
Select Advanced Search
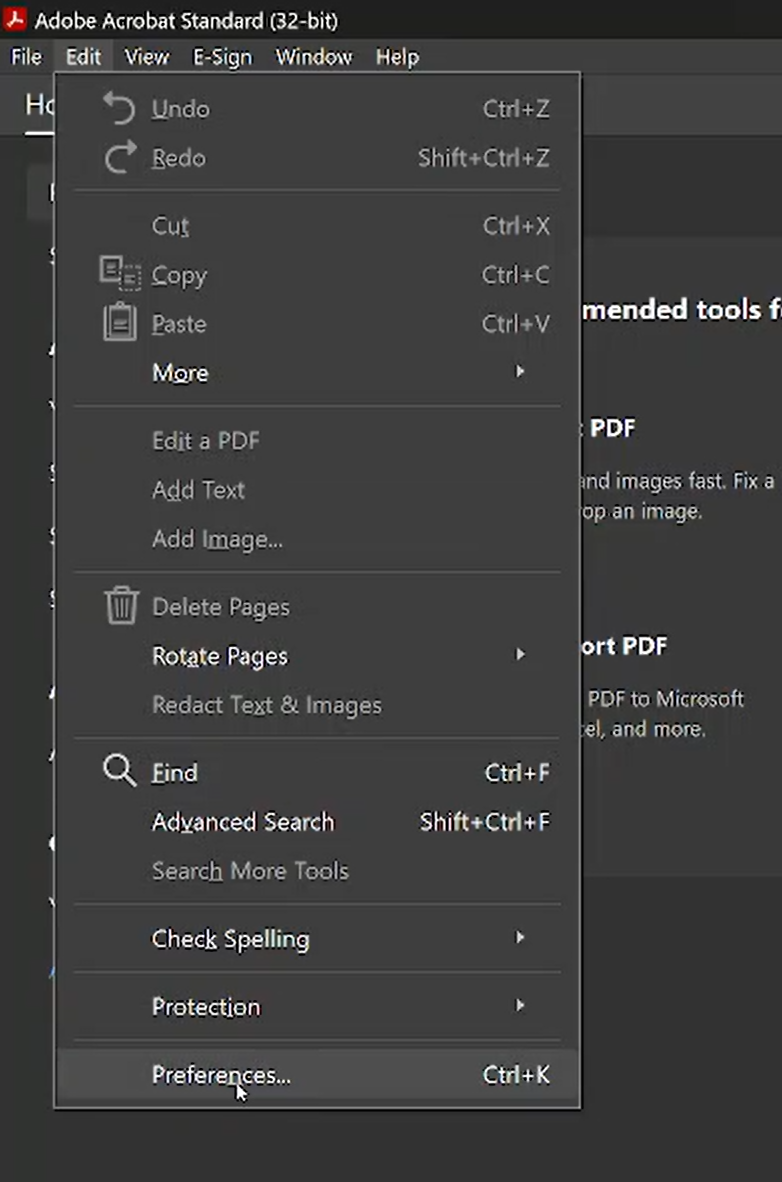click(x=242, y=822)
